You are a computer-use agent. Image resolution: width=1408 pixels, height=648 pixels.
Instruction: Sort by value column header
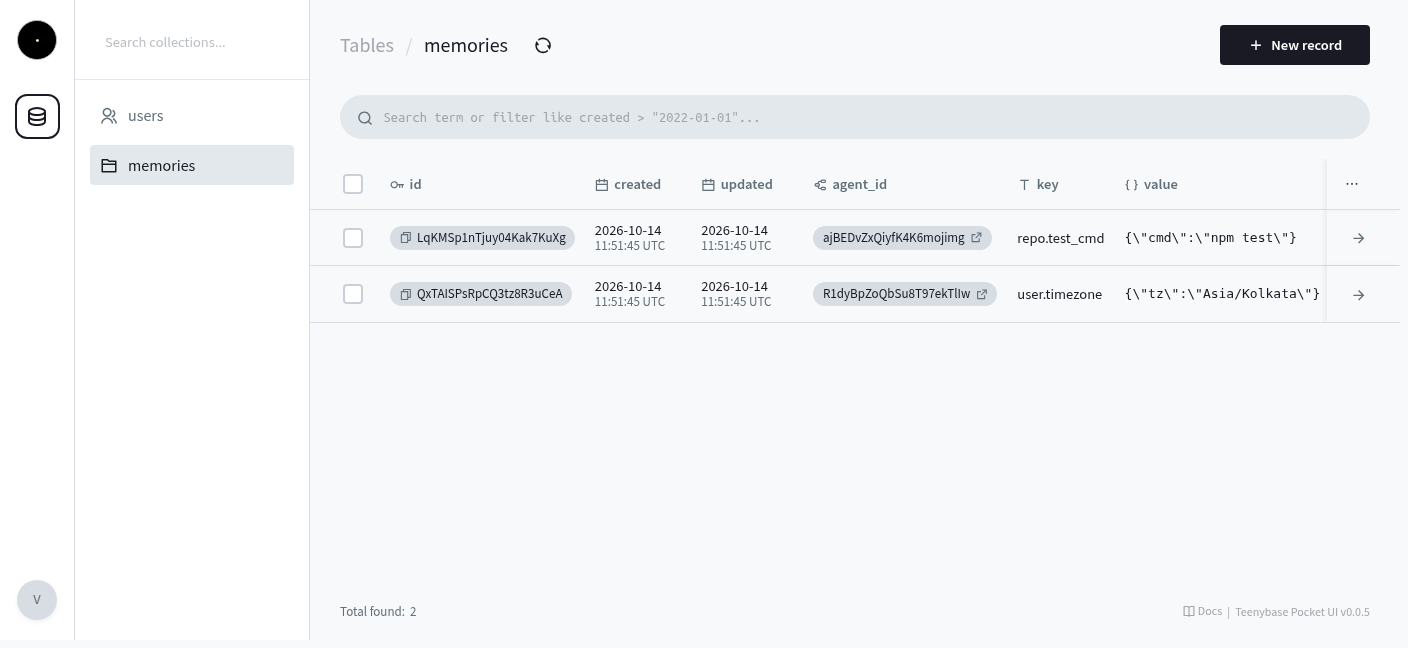1151,184
